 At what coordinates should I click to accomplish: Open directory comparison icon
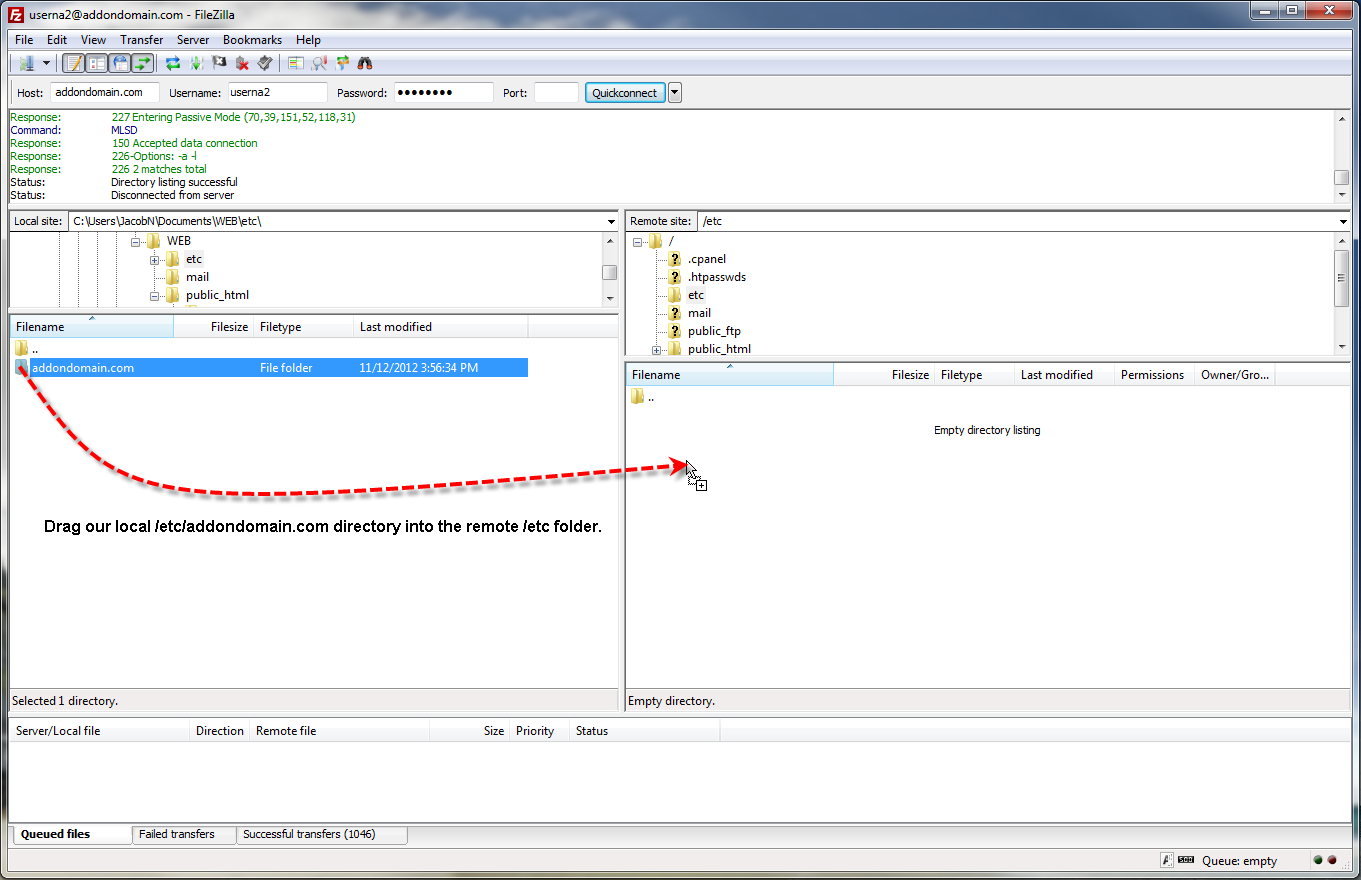(x=295, y=63)
